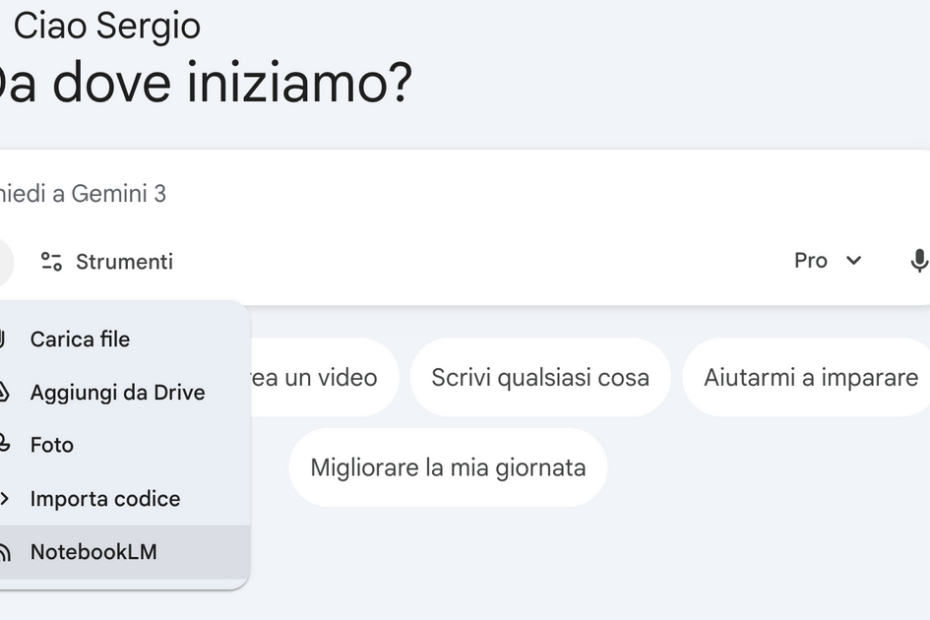This screenshot has height=620, width=930.
Task: Click the microphone voice input icon
Action: tap(918, 261)
